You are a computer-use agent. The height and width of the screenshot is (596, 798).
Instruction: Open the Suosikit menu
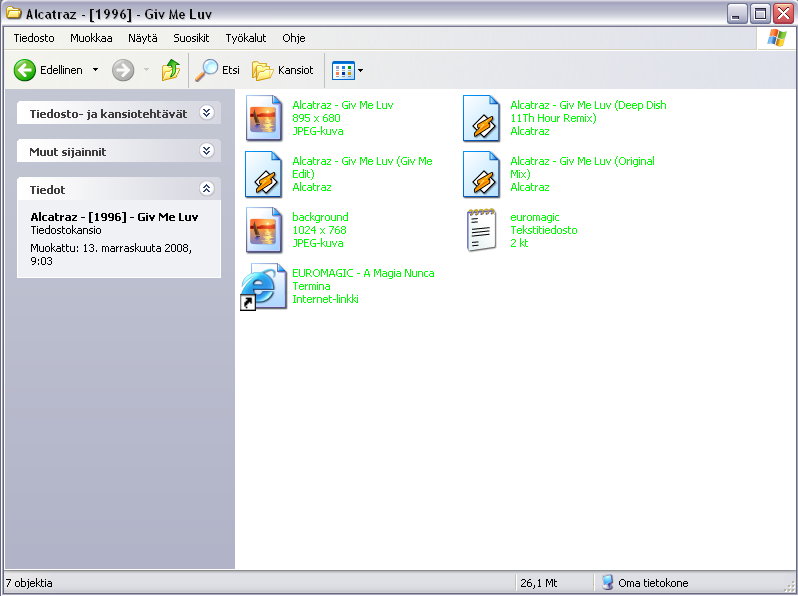(x=191, y=38)
